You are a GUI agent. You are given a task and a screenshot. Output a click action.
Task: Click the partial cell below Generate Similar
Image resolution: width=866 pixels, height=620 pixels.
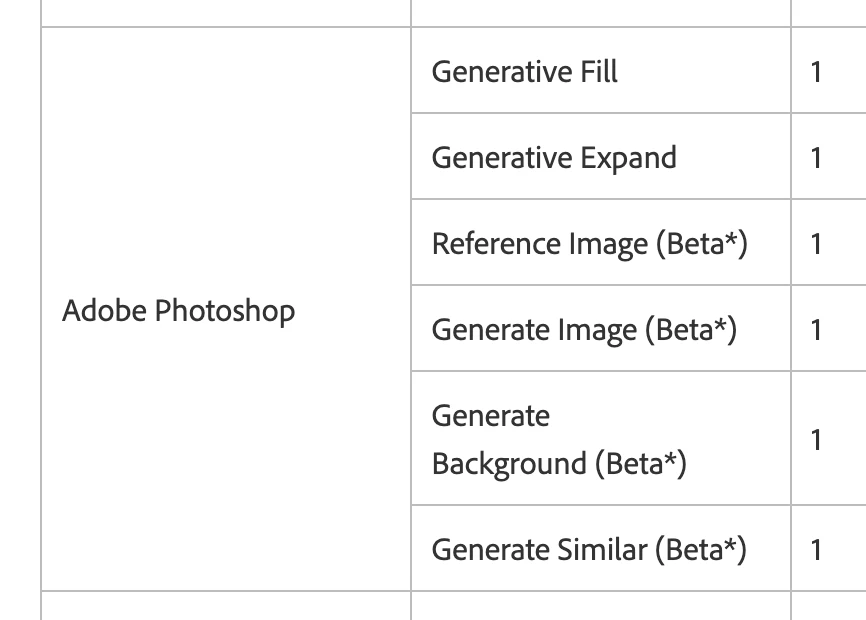601,606
